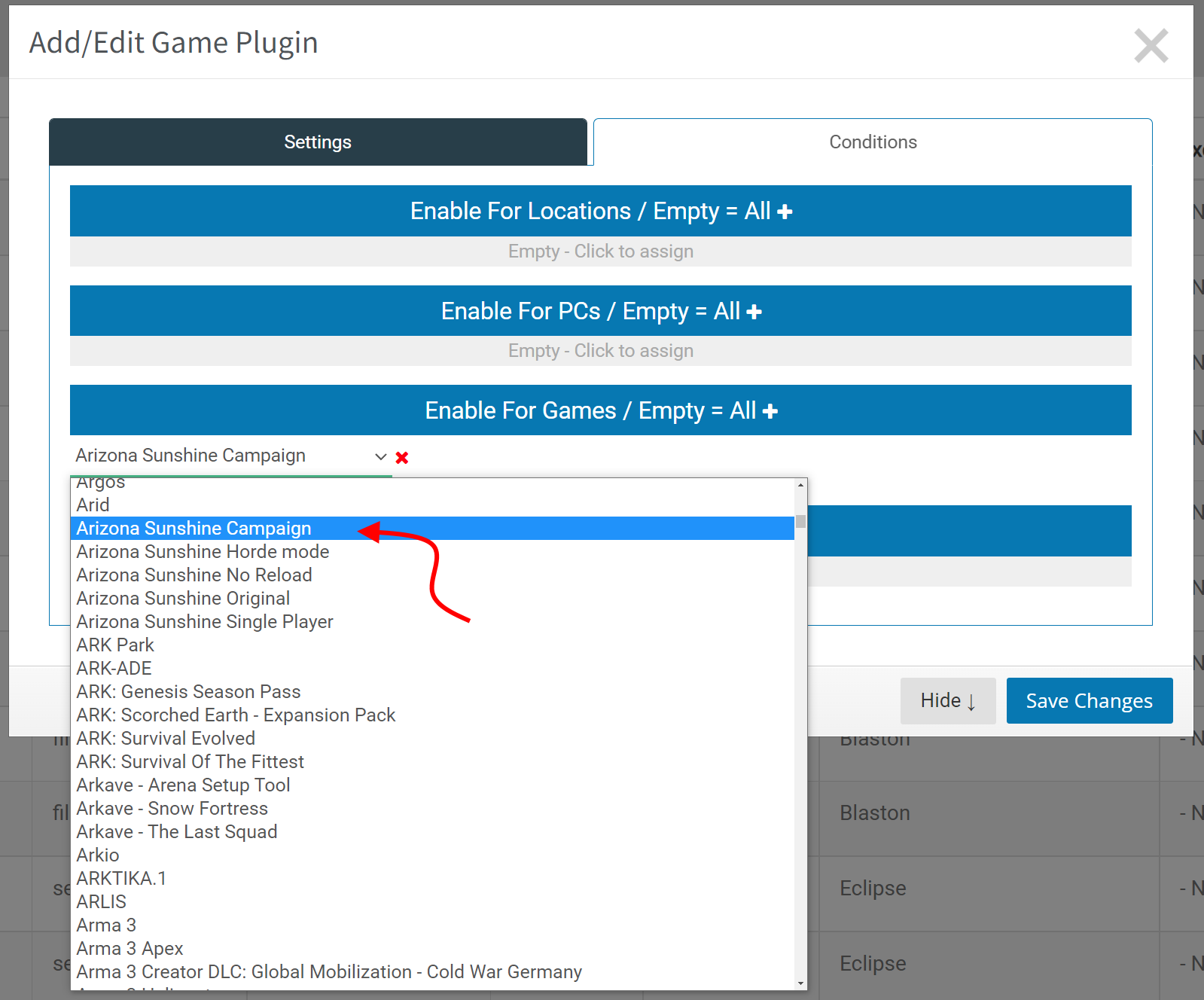This screenshot has width=1204, height=1000.
Task: Click the dropdown list scrollbar thumb
Action: 800,521
